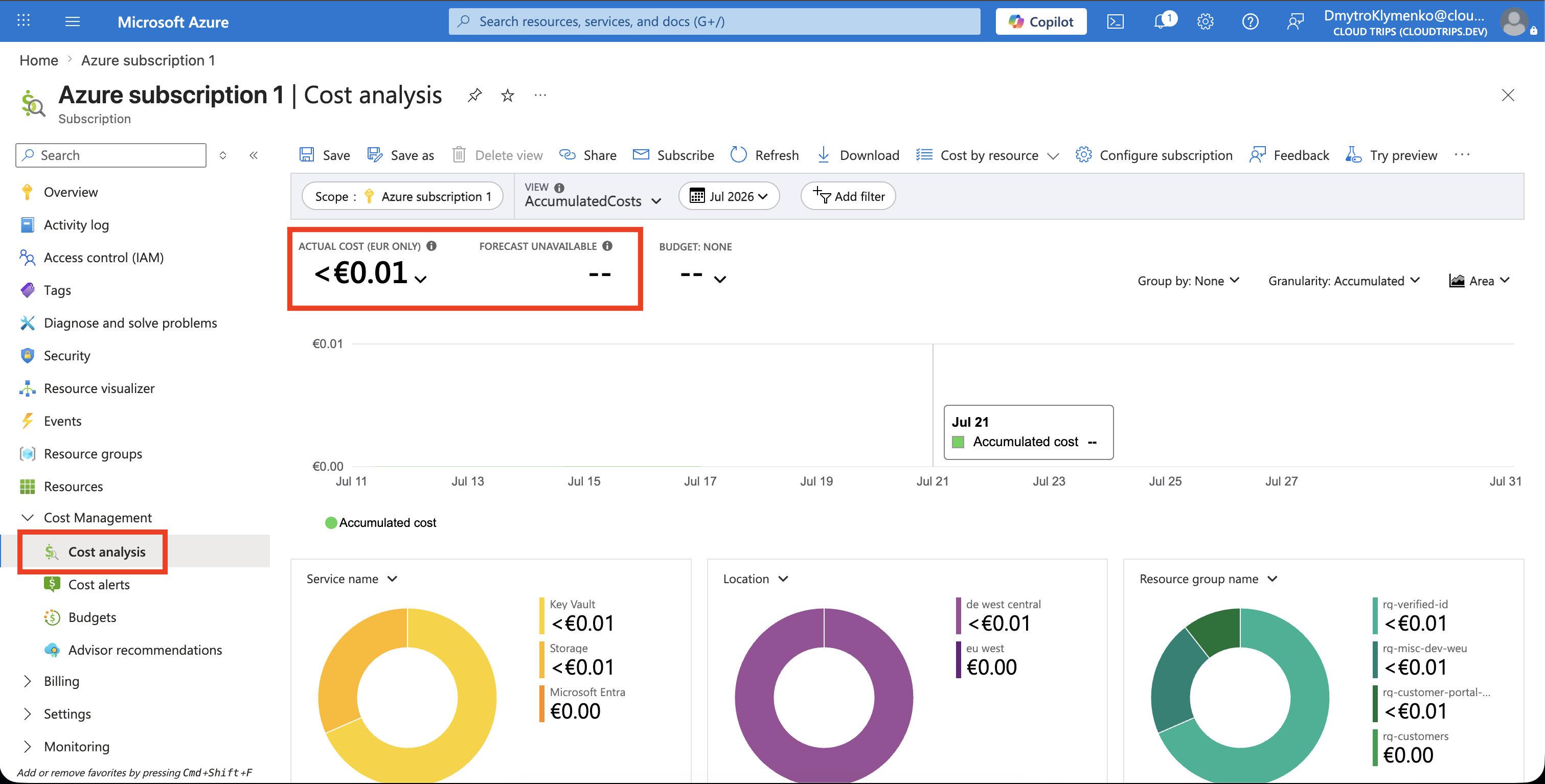Open the portal hamburger menu
This screenshot has height=784, width=1545.
[73, 21]
